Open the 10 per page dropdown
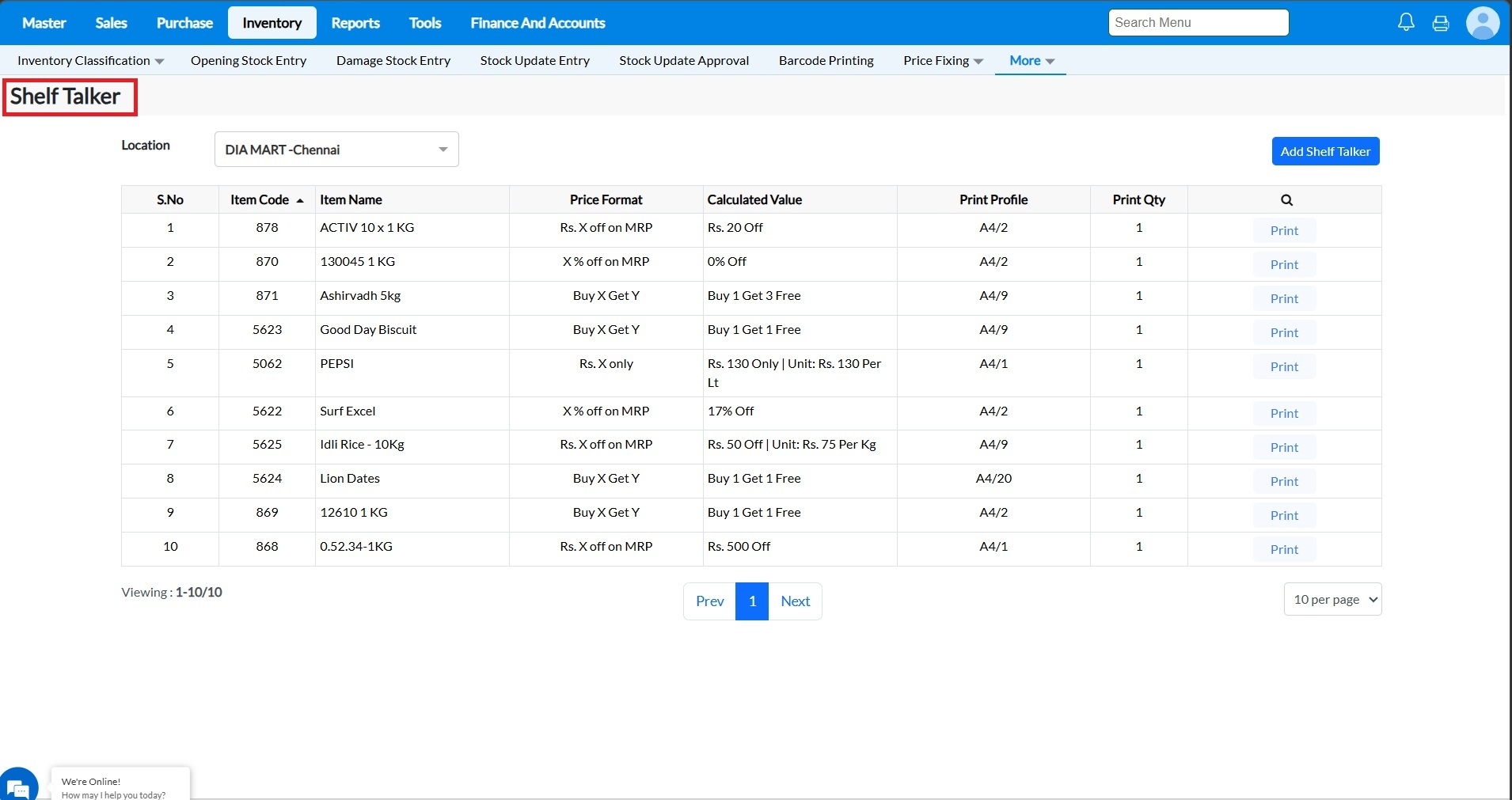Image resolution: width=1512 pixels, height=800 pixels. pyautogui.click(x=1332, y=600)
